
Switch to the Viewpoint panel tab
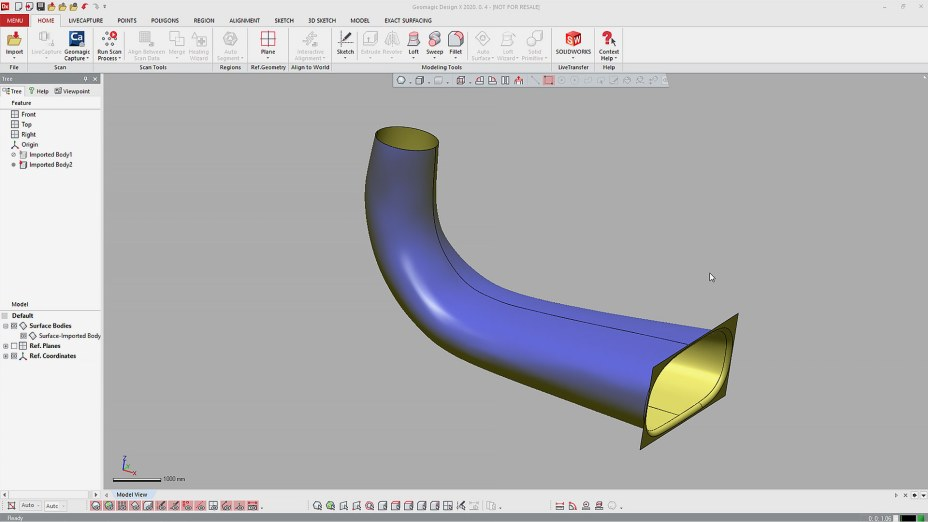[x=72, y=91]
